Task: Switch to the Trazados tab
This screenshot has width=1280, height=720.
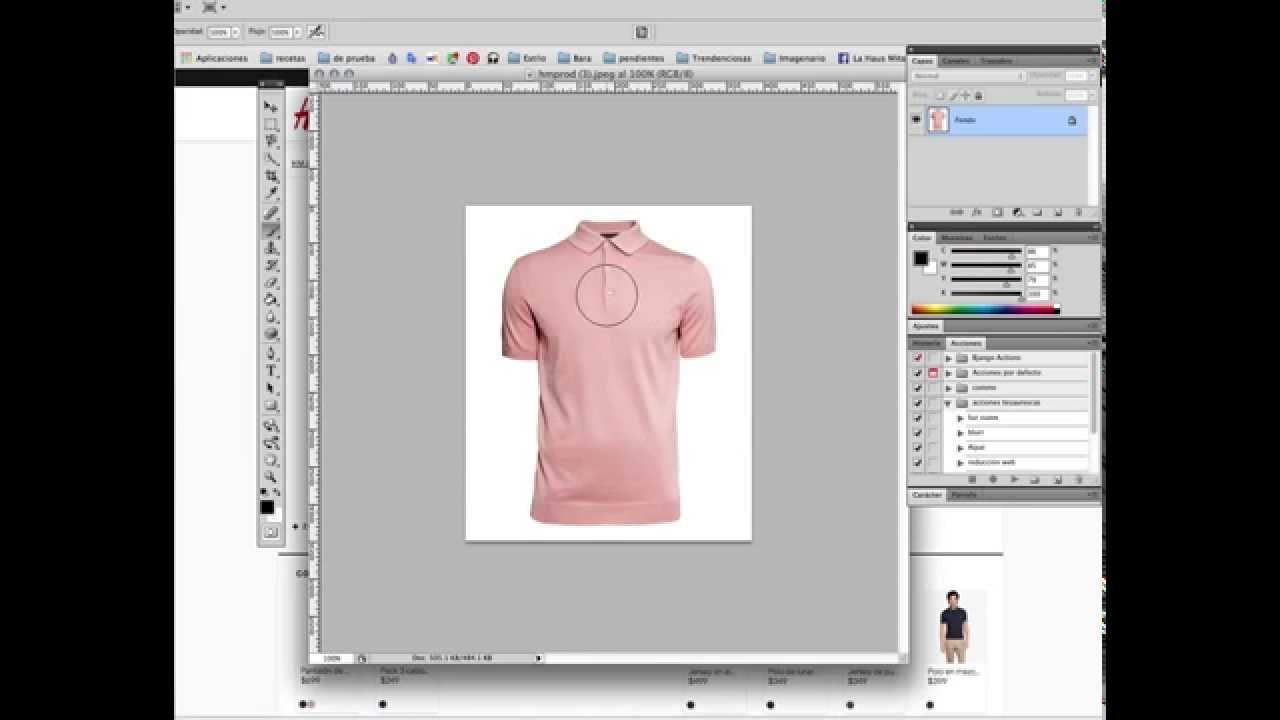Action: coord(995,61)
